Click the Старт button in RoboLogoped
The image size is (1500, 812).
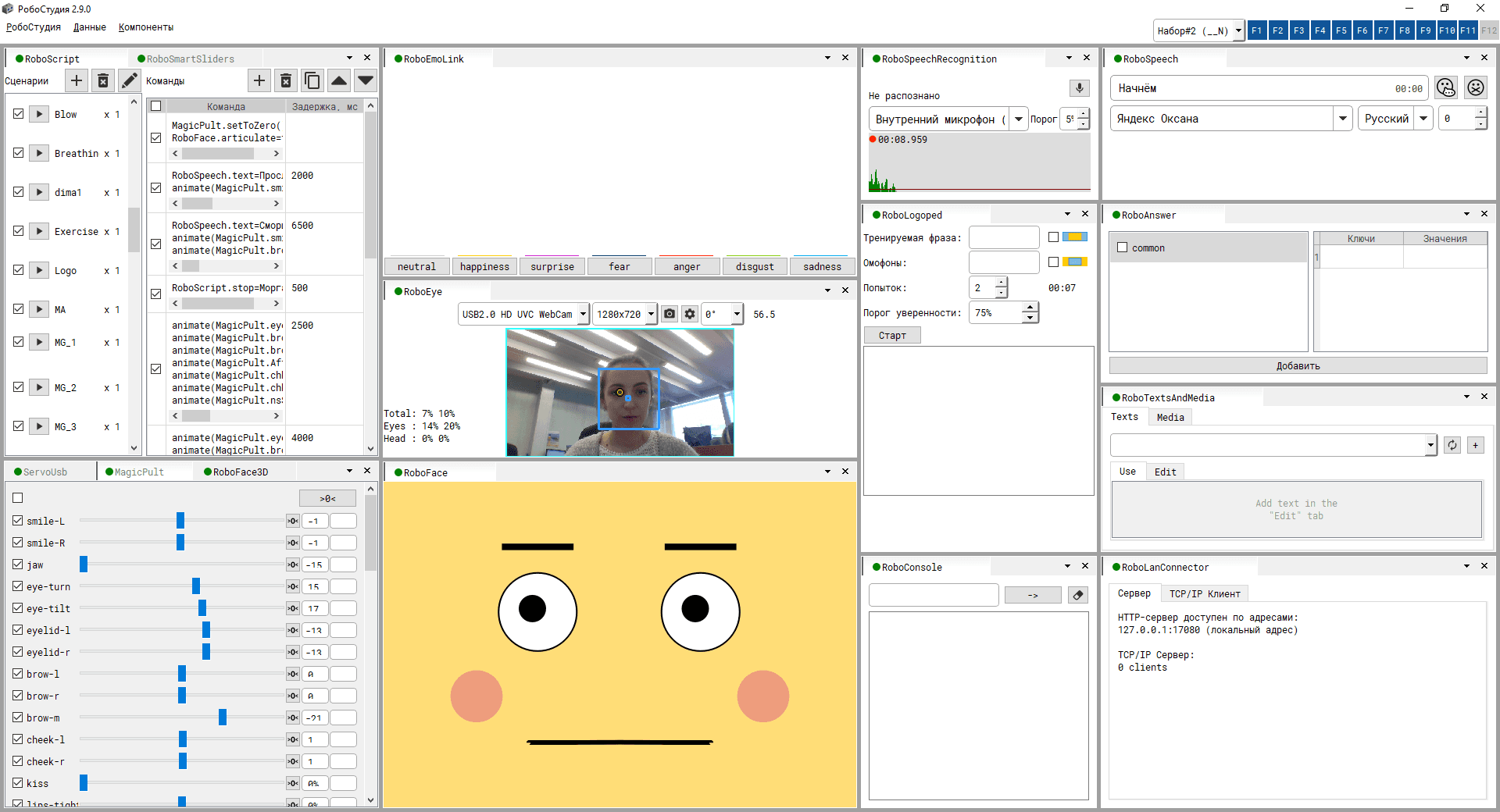coord(892,335)
